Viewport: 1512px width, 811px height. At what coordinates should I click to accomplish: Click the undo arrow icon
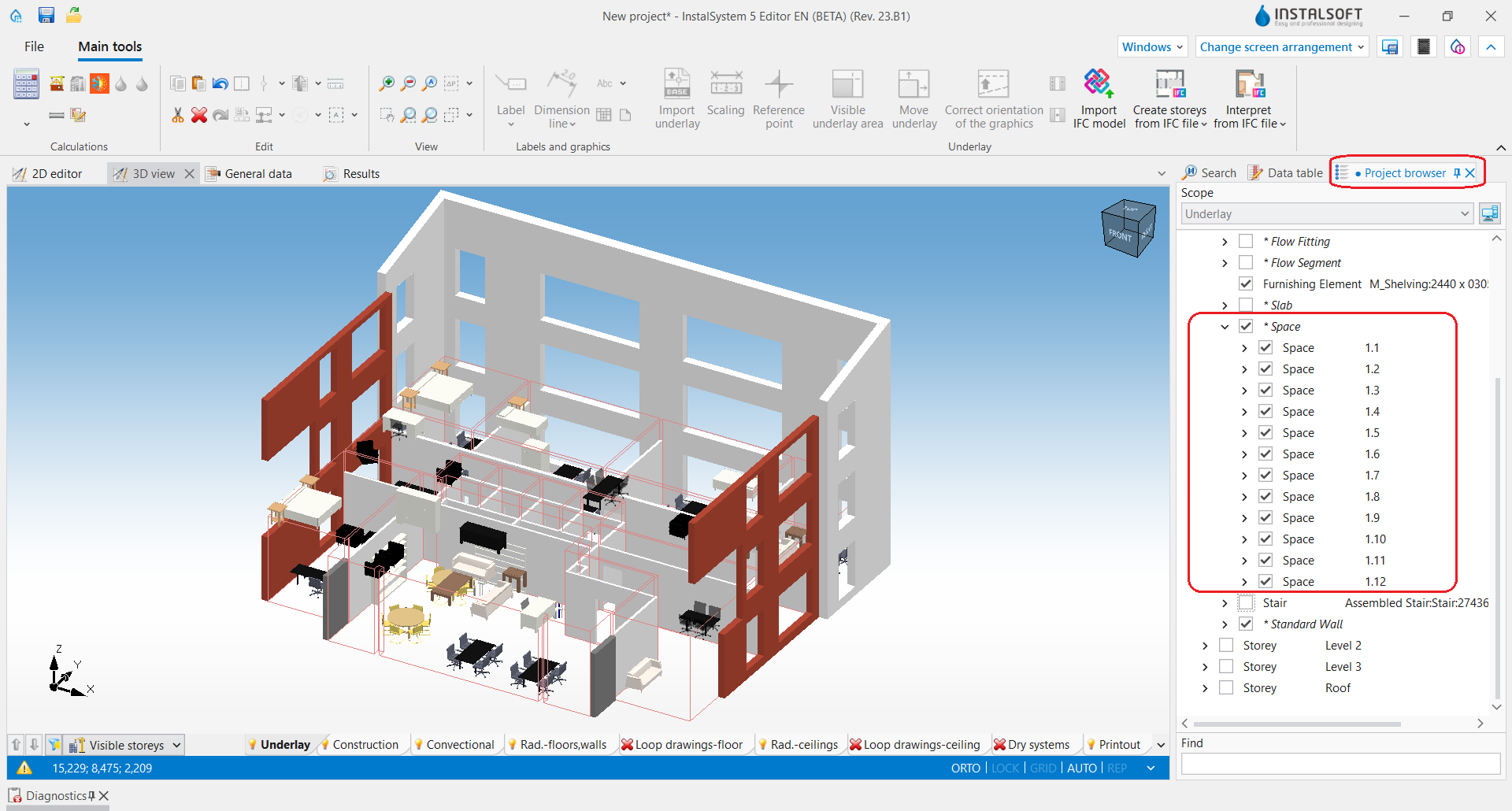coord(220,83)
